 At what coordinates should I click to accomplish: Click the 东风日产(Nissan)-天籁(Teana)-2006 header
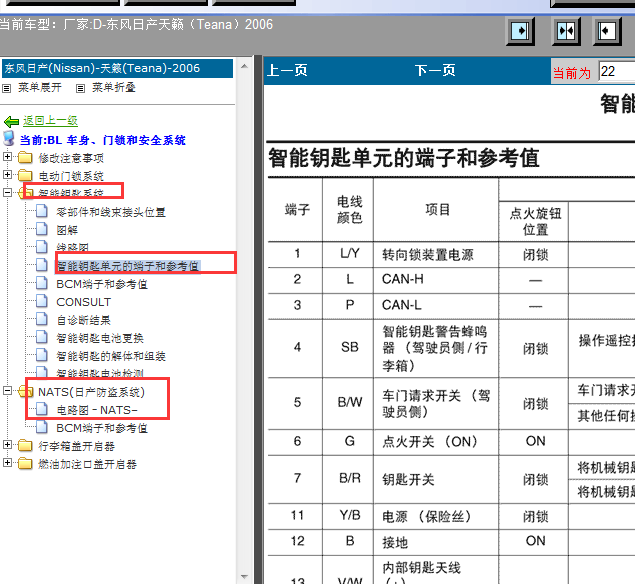117,68
